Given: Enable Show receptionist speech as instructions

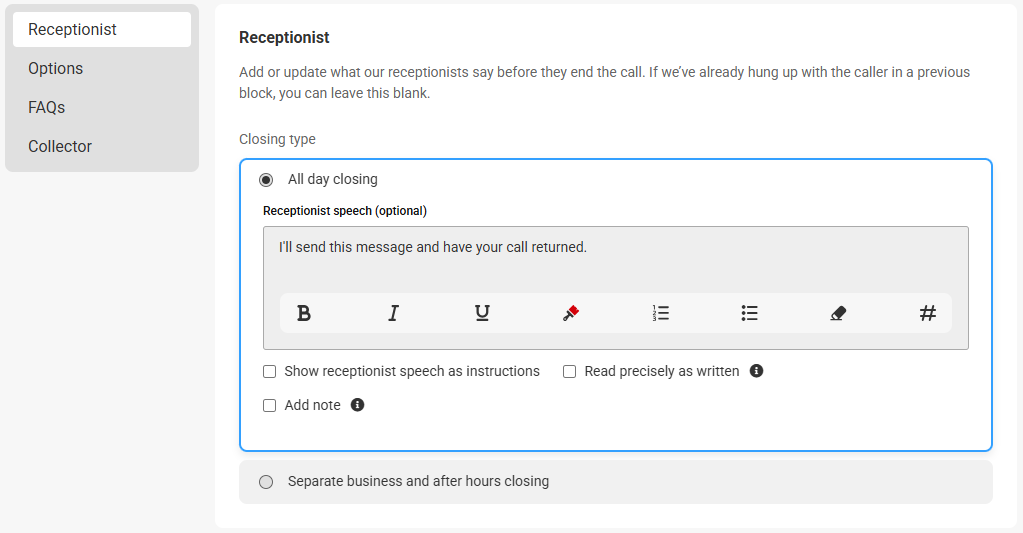Looking at the screenshot, I should point(269,371).
